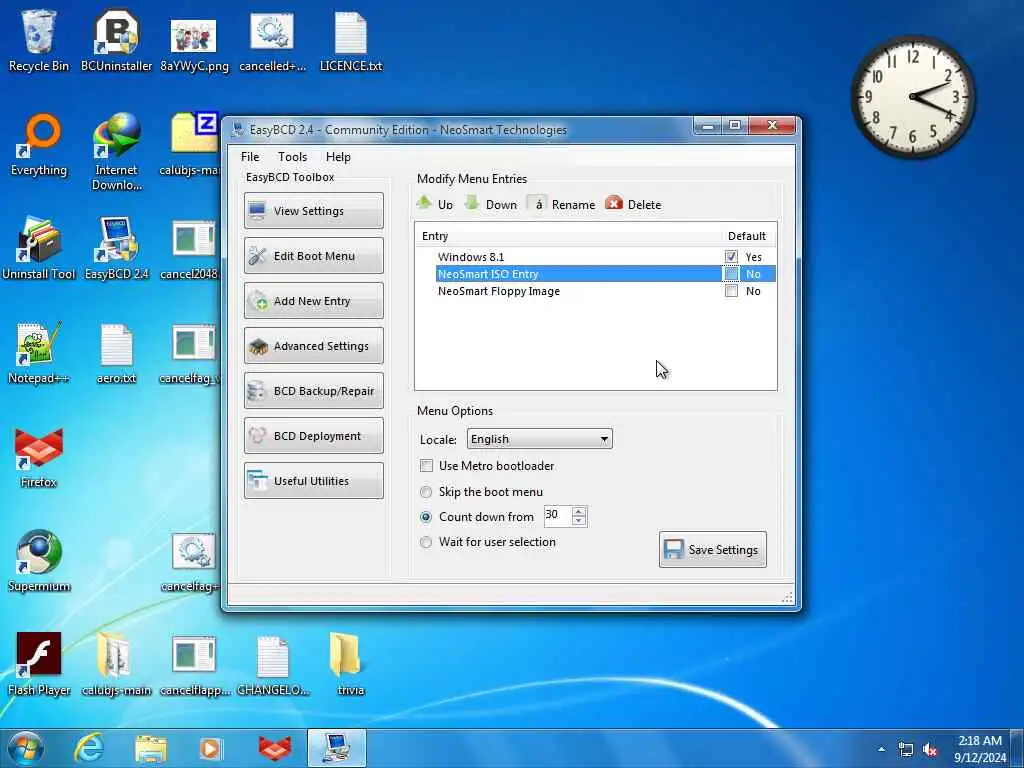The image size is (1024, 768).
Task: Select 8aYWyC.png desktop file
Action: click(194, 42)
